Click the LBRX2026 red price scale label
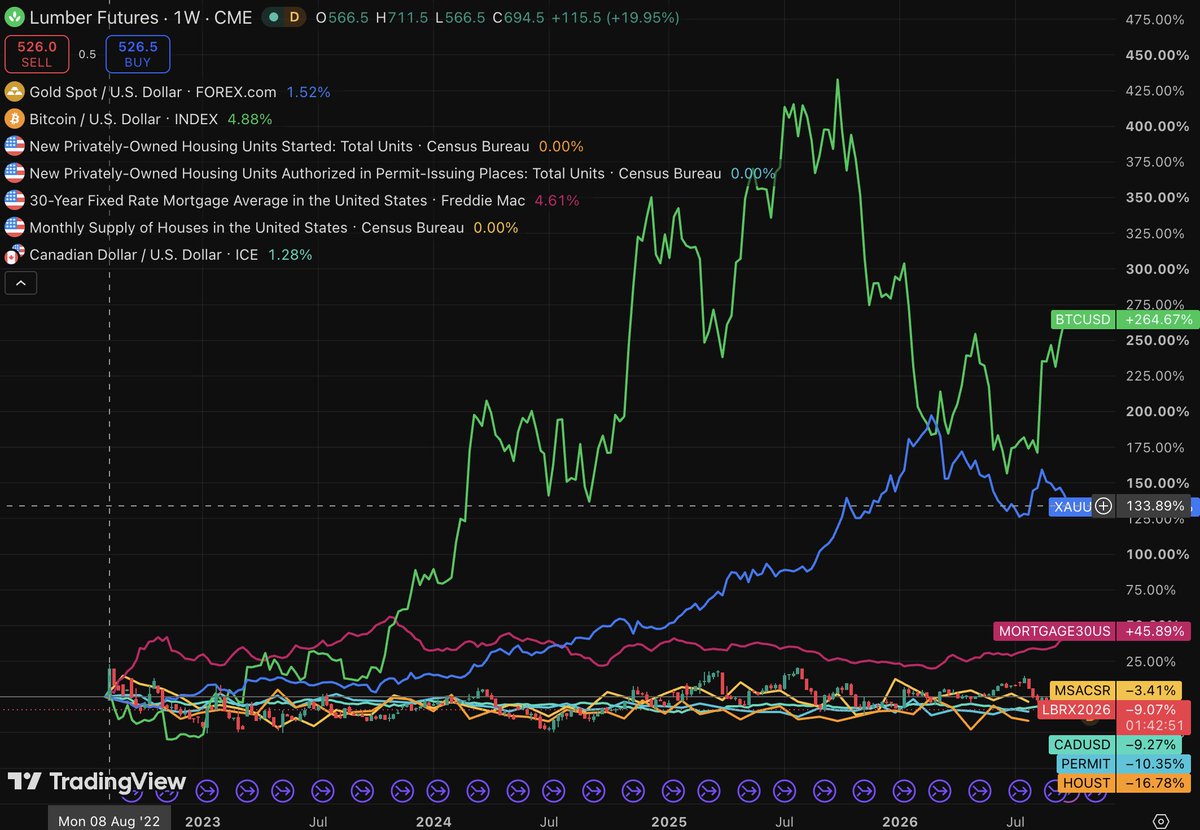The width and height of the screenshot is (1200, 830). 1076,709
